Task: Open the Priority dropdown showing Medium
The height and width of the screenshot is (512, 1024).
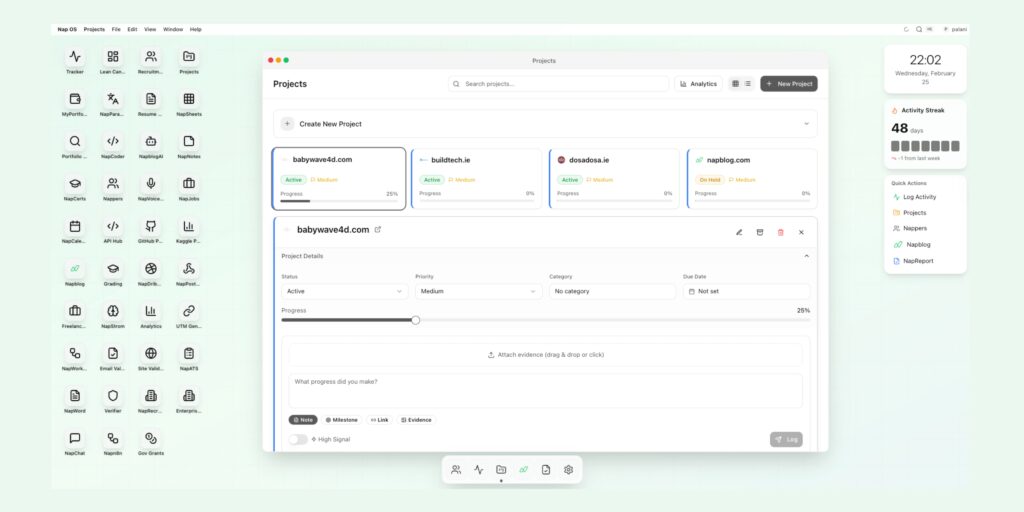Action: pyautogui.click(x=479, y=291)
